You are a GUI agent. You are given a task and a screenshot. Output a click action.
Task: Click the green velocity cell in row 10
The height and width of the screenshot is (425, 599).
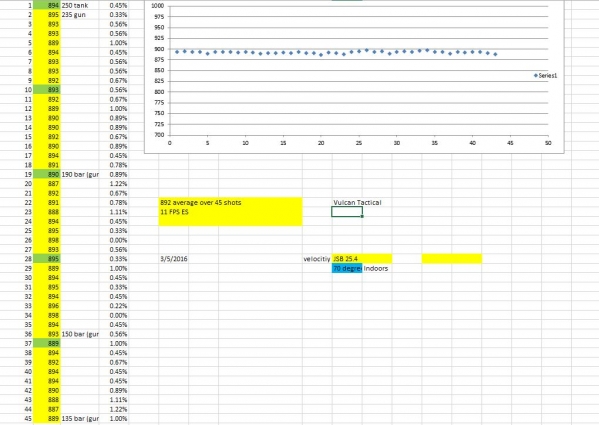pyautogui.click(x=47, y=90)
